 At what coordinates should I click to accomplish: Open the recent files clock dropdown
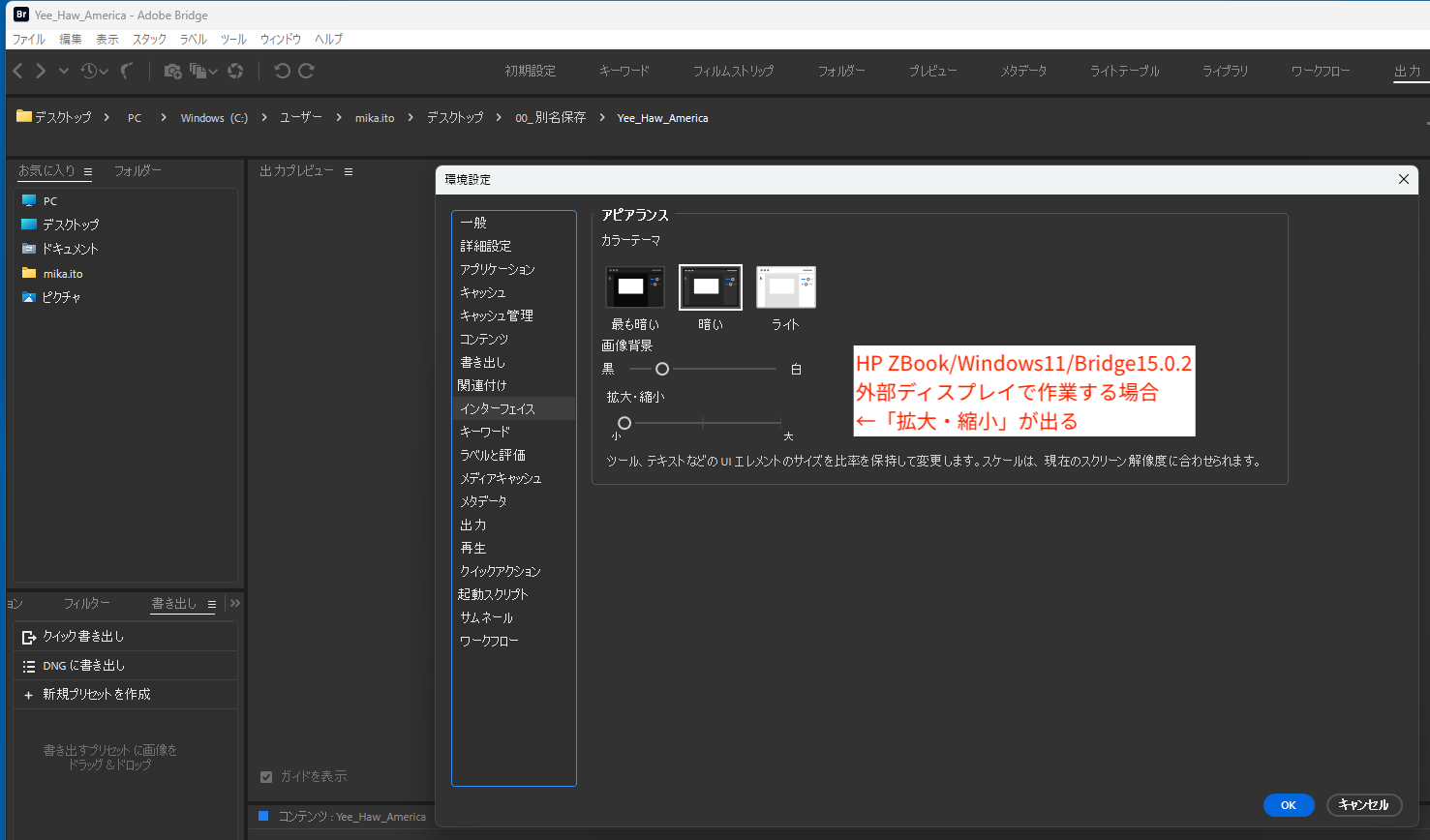pyautogui.click(x=90, y=71)
